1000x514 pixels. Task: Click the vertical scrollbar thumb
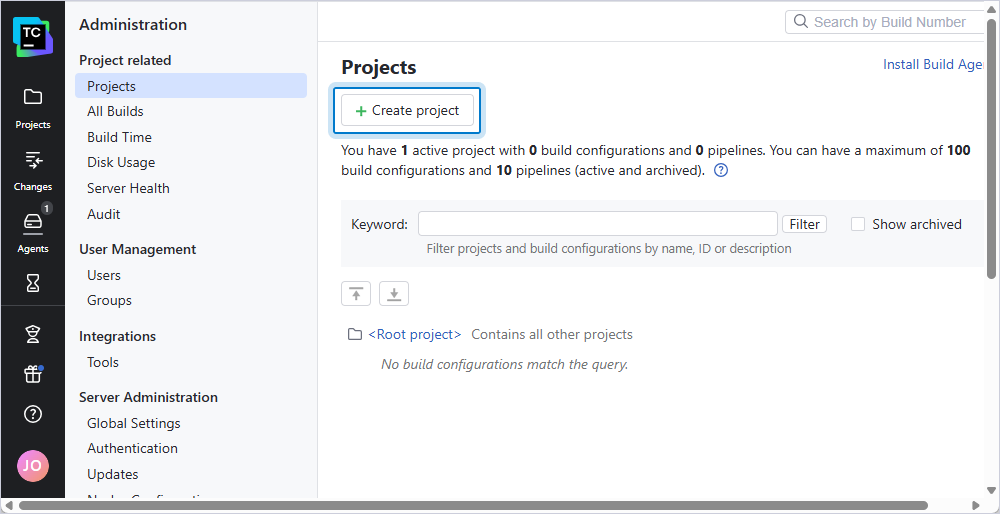pos(991,148)
